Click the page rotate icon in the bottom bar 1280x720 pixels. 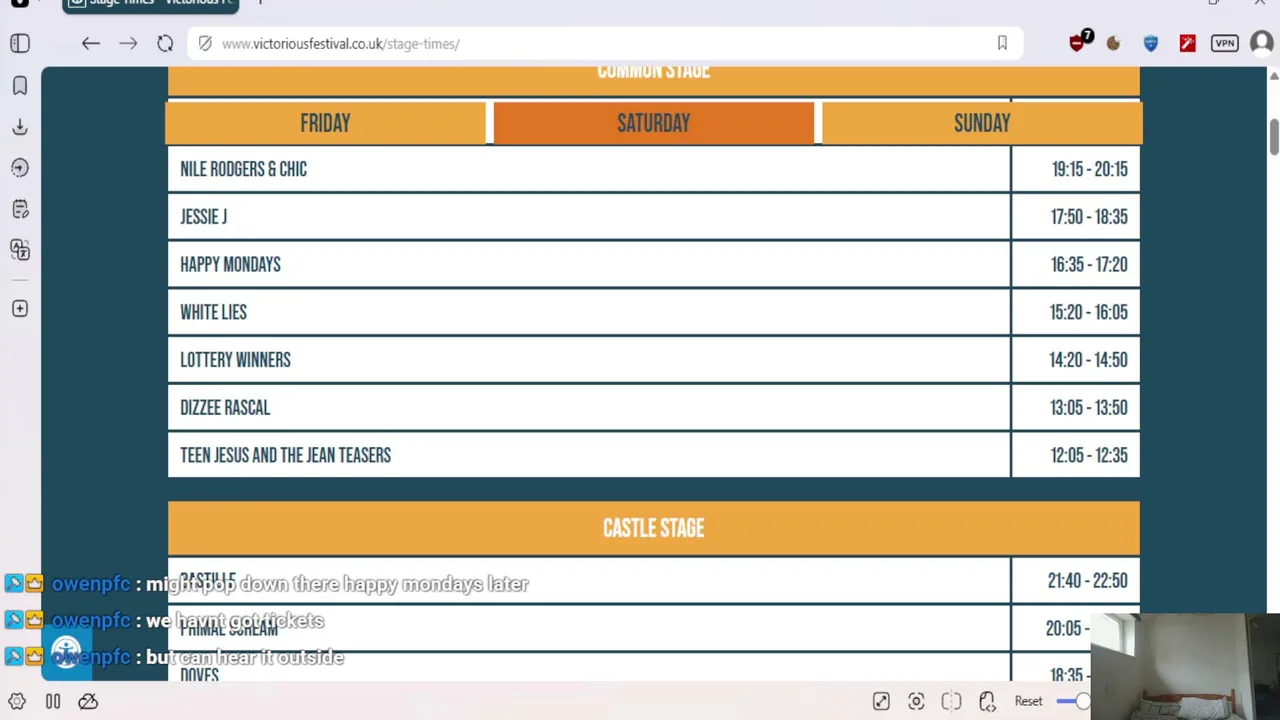[x=987, y=702]
